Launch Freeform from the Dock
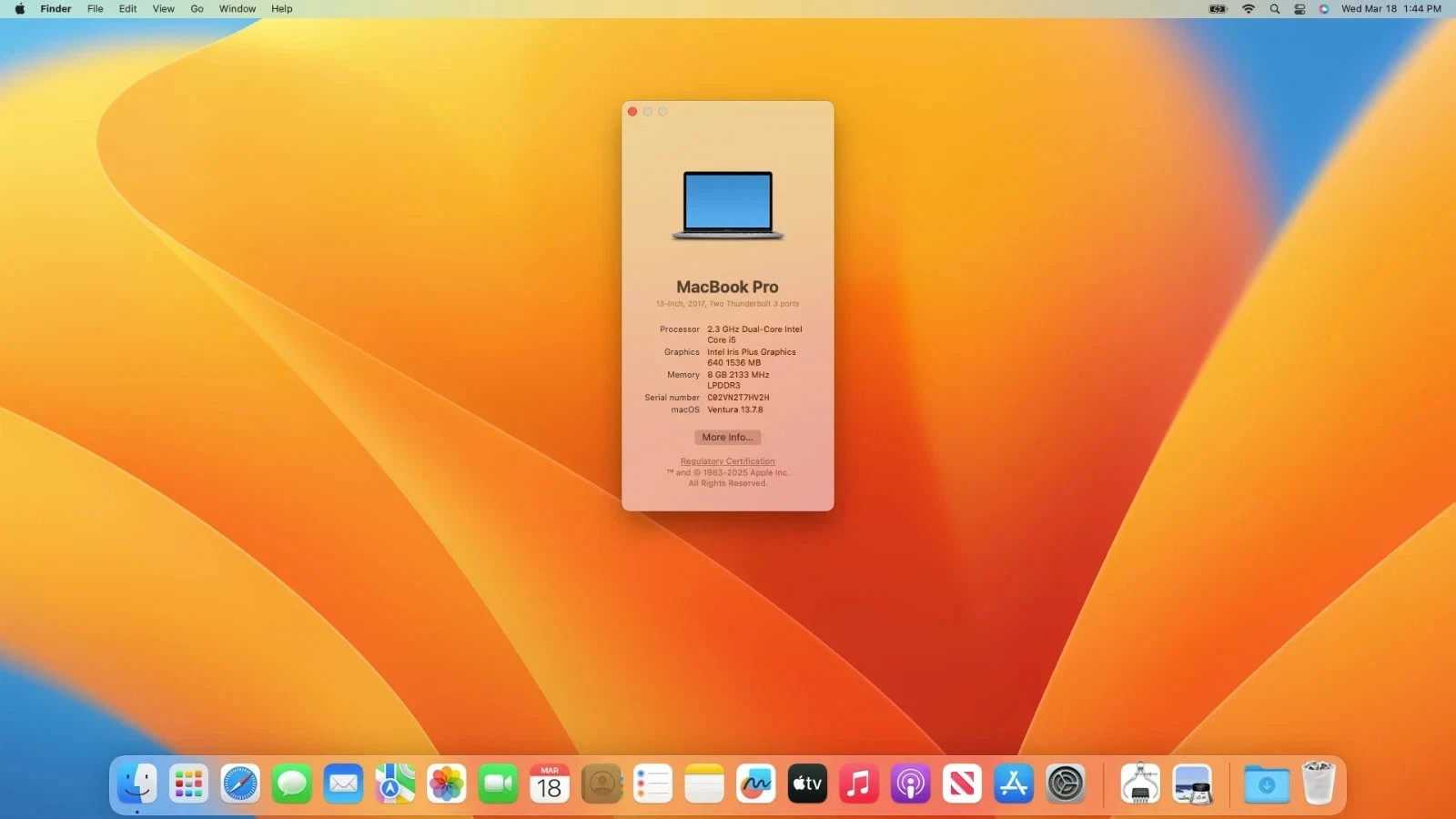This screenshot has height=819, width=1456. click(756, 784)
